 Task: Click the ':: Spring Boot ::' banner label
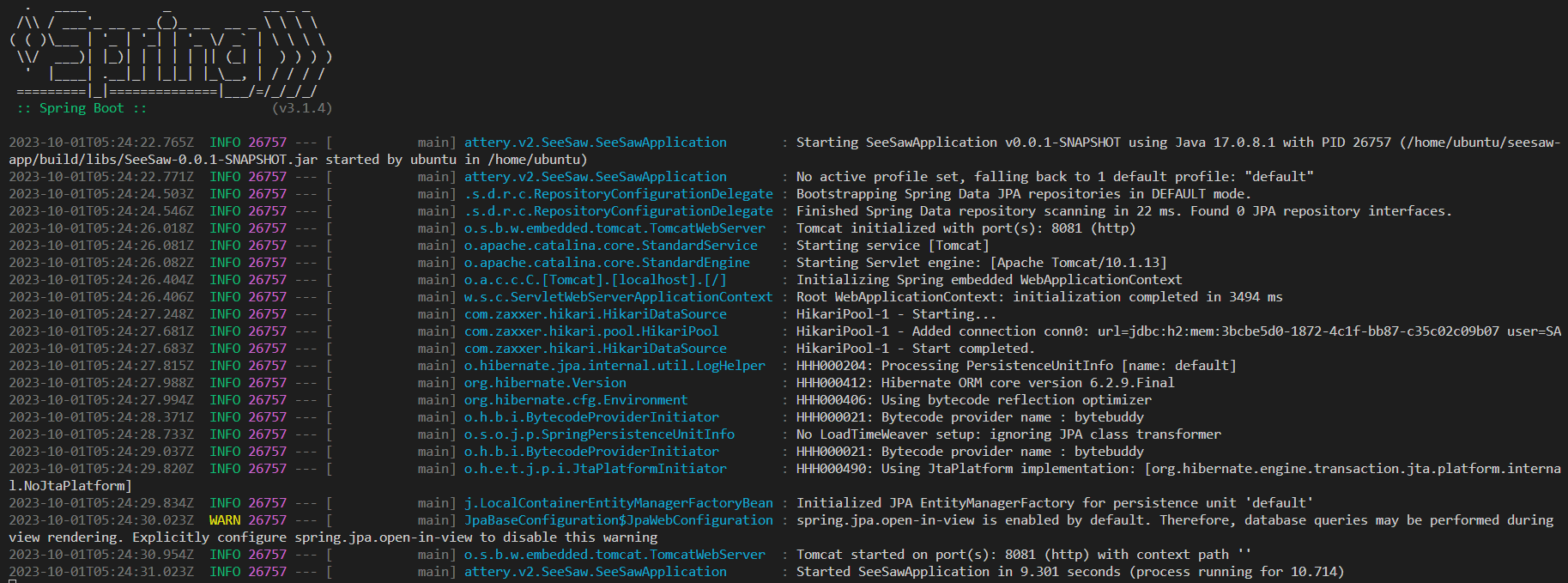click(x=82, y=108)
